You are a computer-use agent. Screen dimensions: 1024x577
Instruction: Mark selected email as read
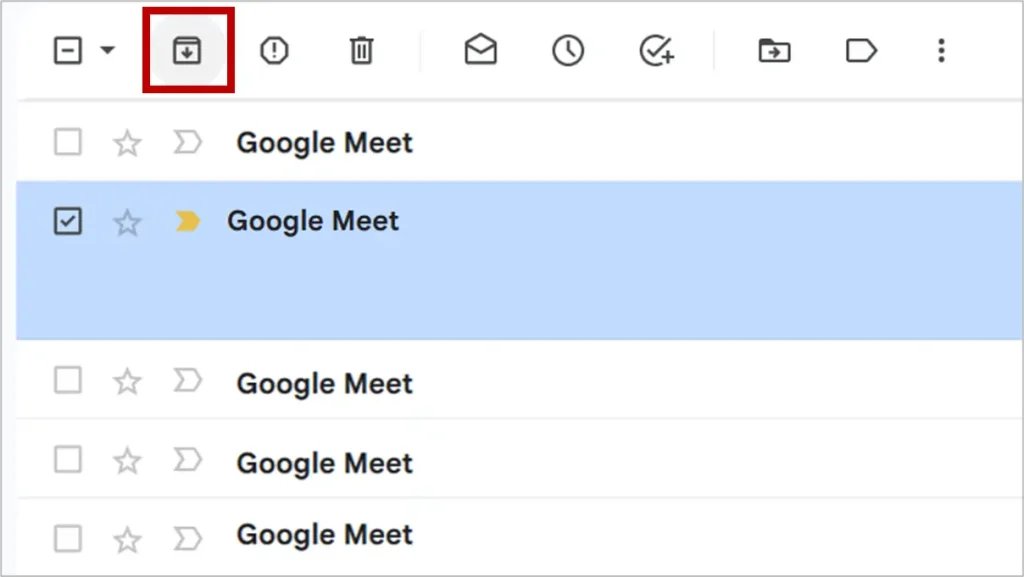481,51
